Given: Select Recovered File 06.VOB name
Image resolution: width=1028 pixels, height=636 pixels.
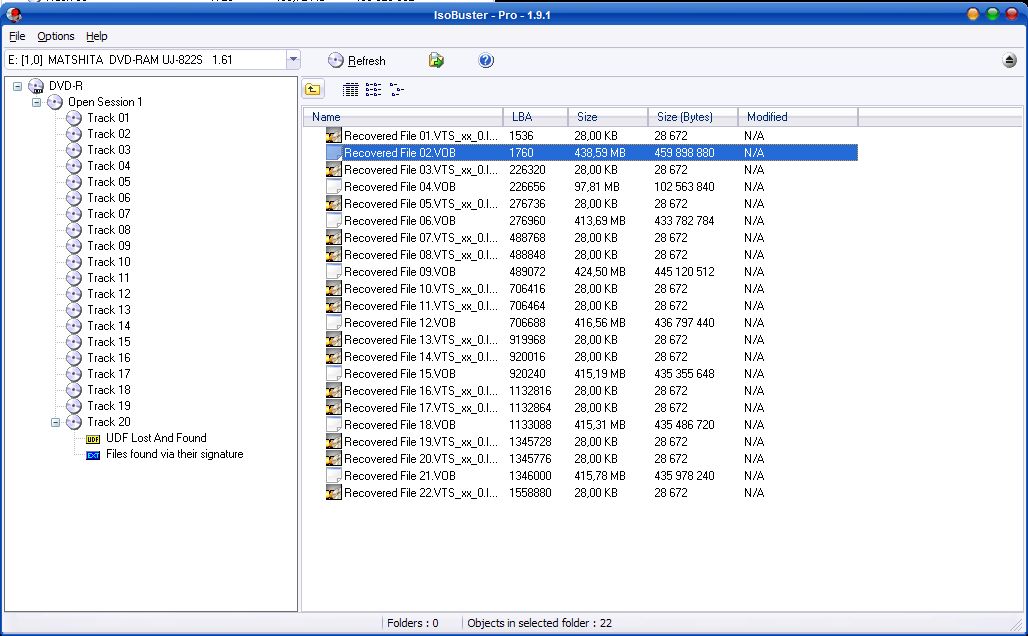Looking at the screenshot, I should coord(399,221).
